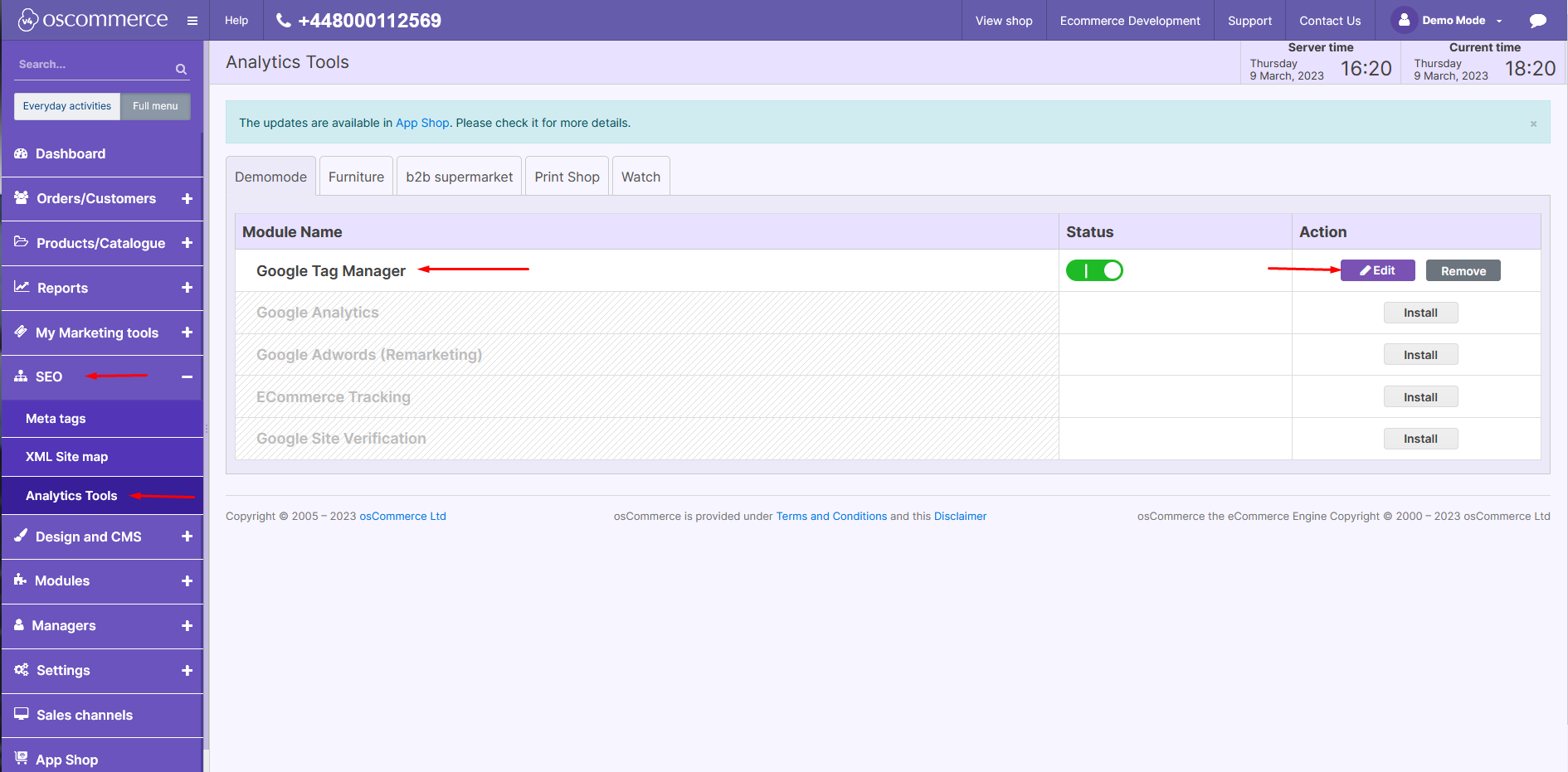Open Help in top bar
1568x772 pixels.
click(x=236, y=21)
